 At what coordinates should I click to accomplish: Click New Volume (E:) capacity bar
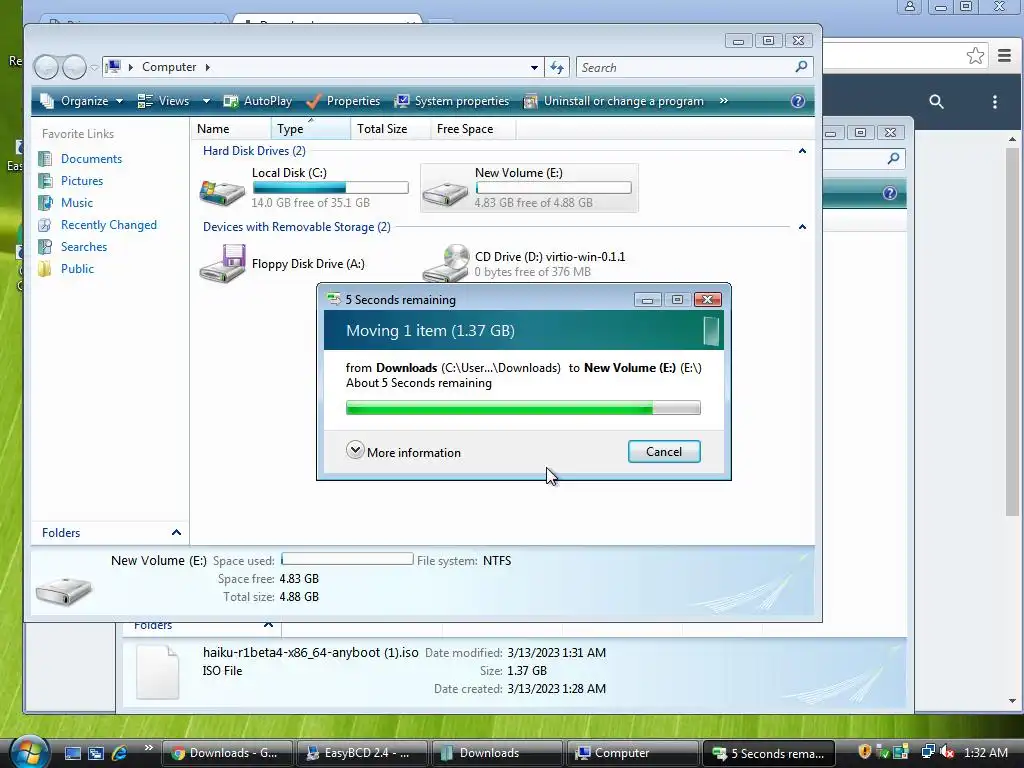tap(554, 188)
